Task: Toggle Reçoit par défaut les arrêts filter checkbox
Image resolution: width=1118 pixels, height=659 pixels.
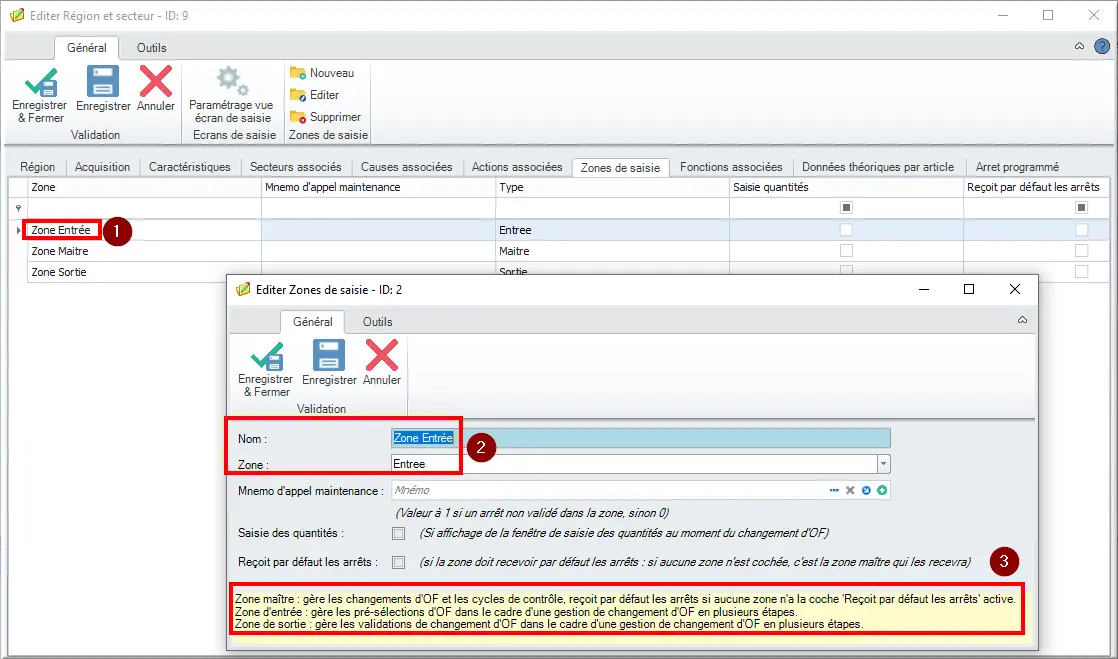Action: point(1082,208)
